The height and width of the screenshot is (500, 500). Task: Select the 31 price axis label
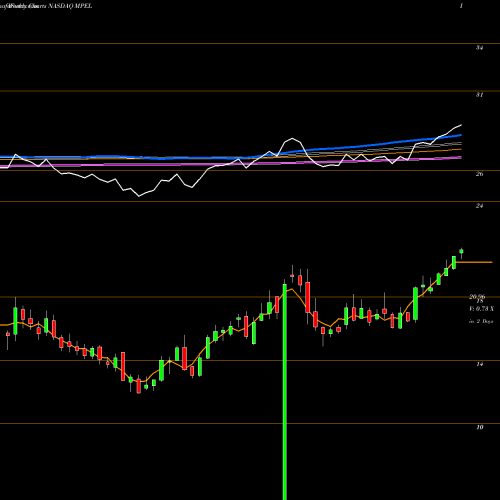pyautogui.click(x=479, y=95)
